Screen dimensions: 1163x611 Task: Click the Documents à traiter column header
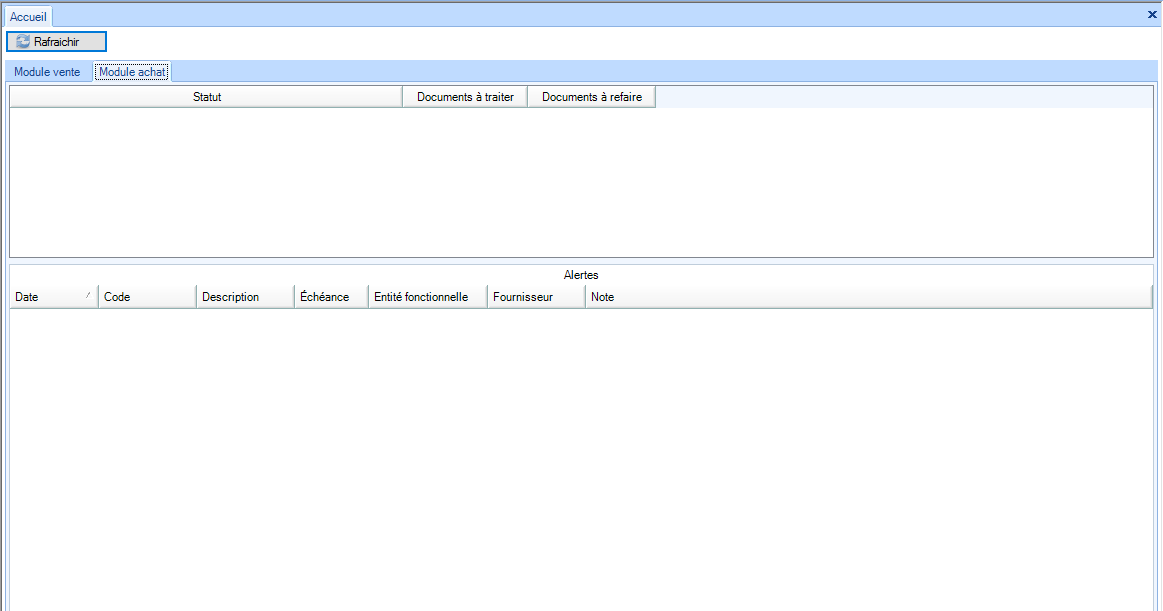(x=465, y=97)
